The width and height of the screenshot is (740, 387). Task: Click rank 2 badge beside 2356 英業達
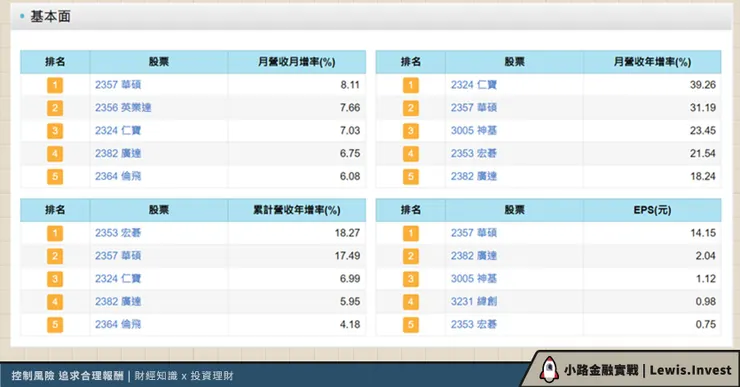[x=55, y=108]
